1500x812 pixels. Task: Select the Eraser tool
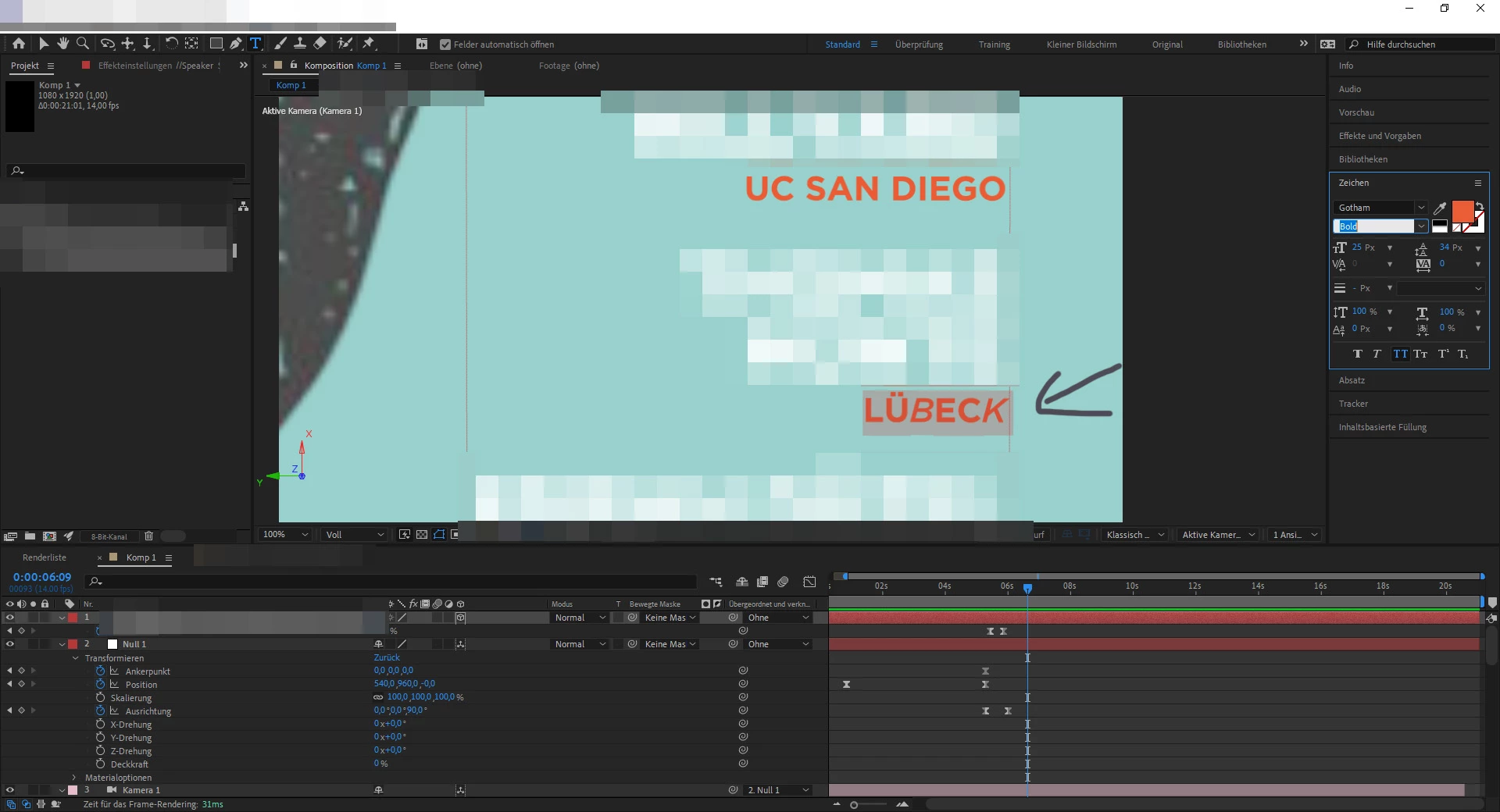point(320,44)
